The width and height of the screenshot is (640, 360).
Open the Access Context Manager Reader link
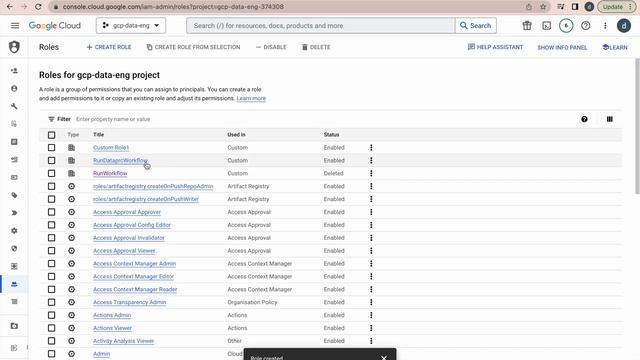pos(135,289)
